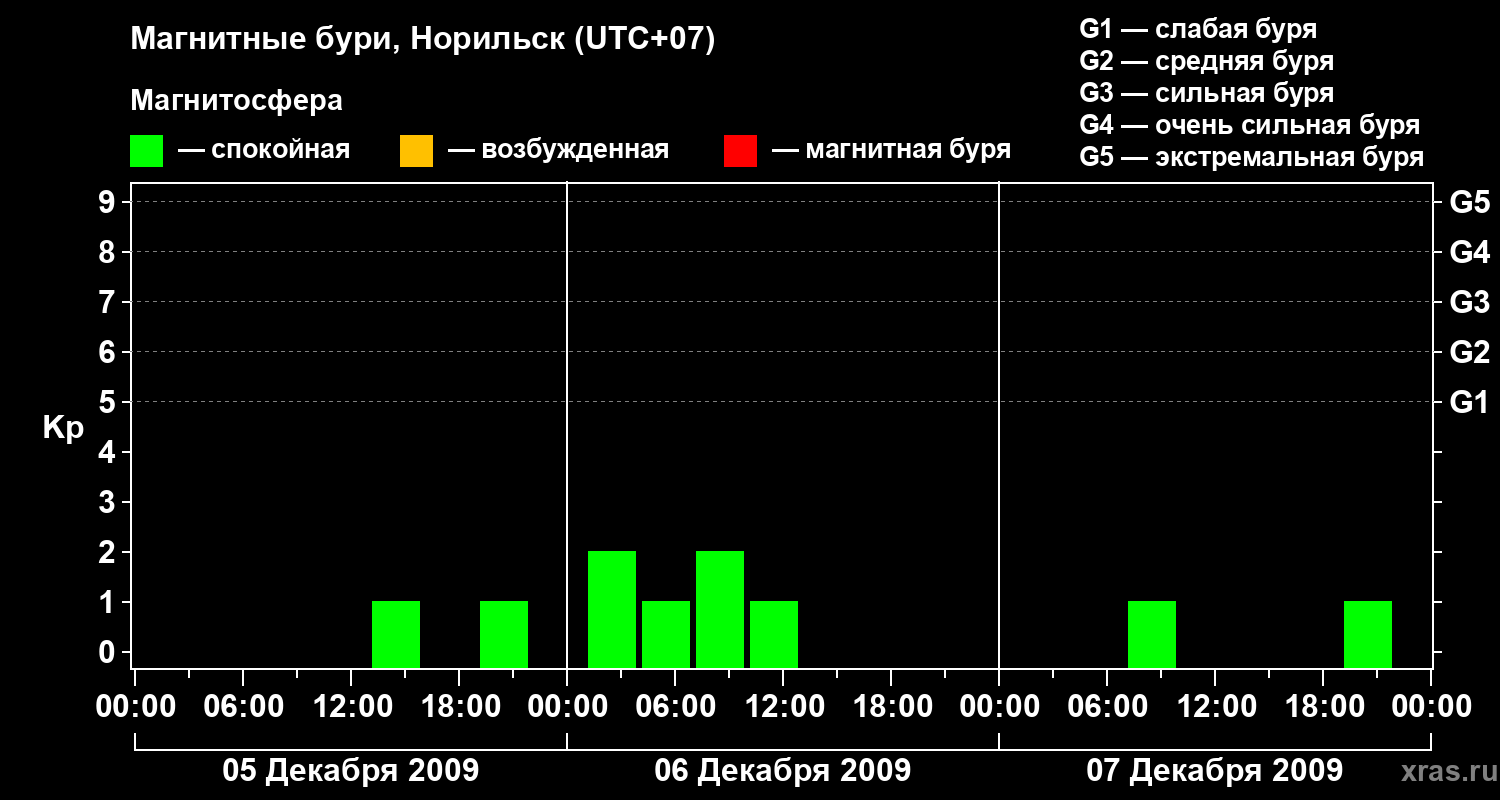Click 'G3 — сильная буря' legend line
1500x800 pixels.
[x=1207, y=93]
